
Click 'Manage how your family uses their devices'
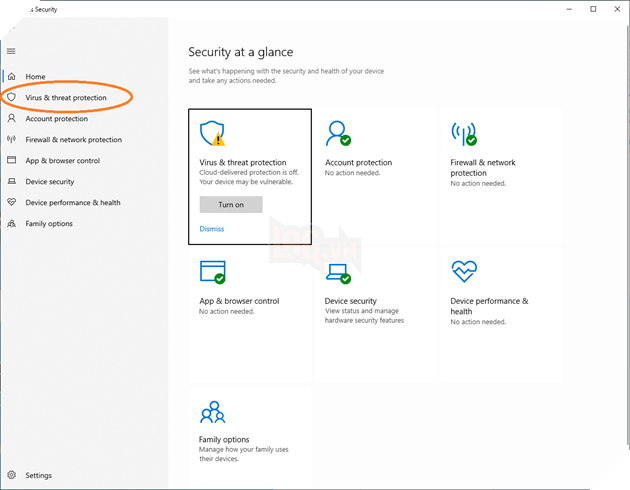(243, 454)
